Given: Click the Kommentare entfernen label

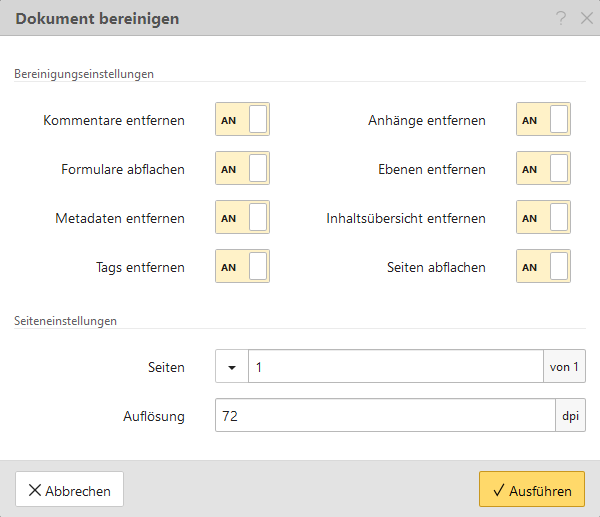Looking at the screenshot, I should [114, 120].
